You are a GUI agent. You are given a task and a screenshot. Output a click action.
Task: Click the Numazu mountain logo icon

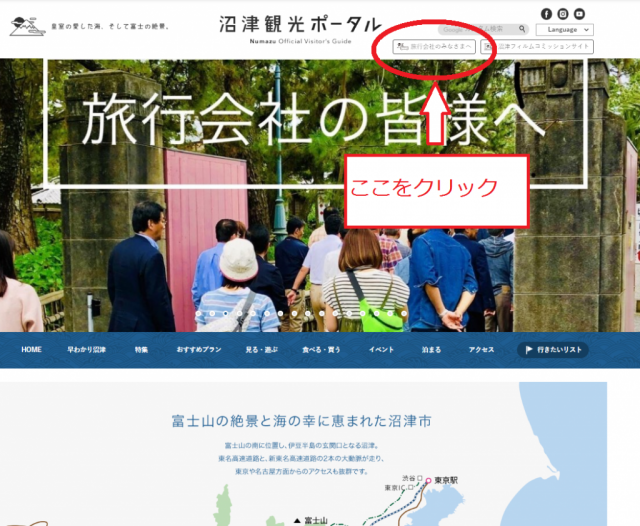pos(27,27)
